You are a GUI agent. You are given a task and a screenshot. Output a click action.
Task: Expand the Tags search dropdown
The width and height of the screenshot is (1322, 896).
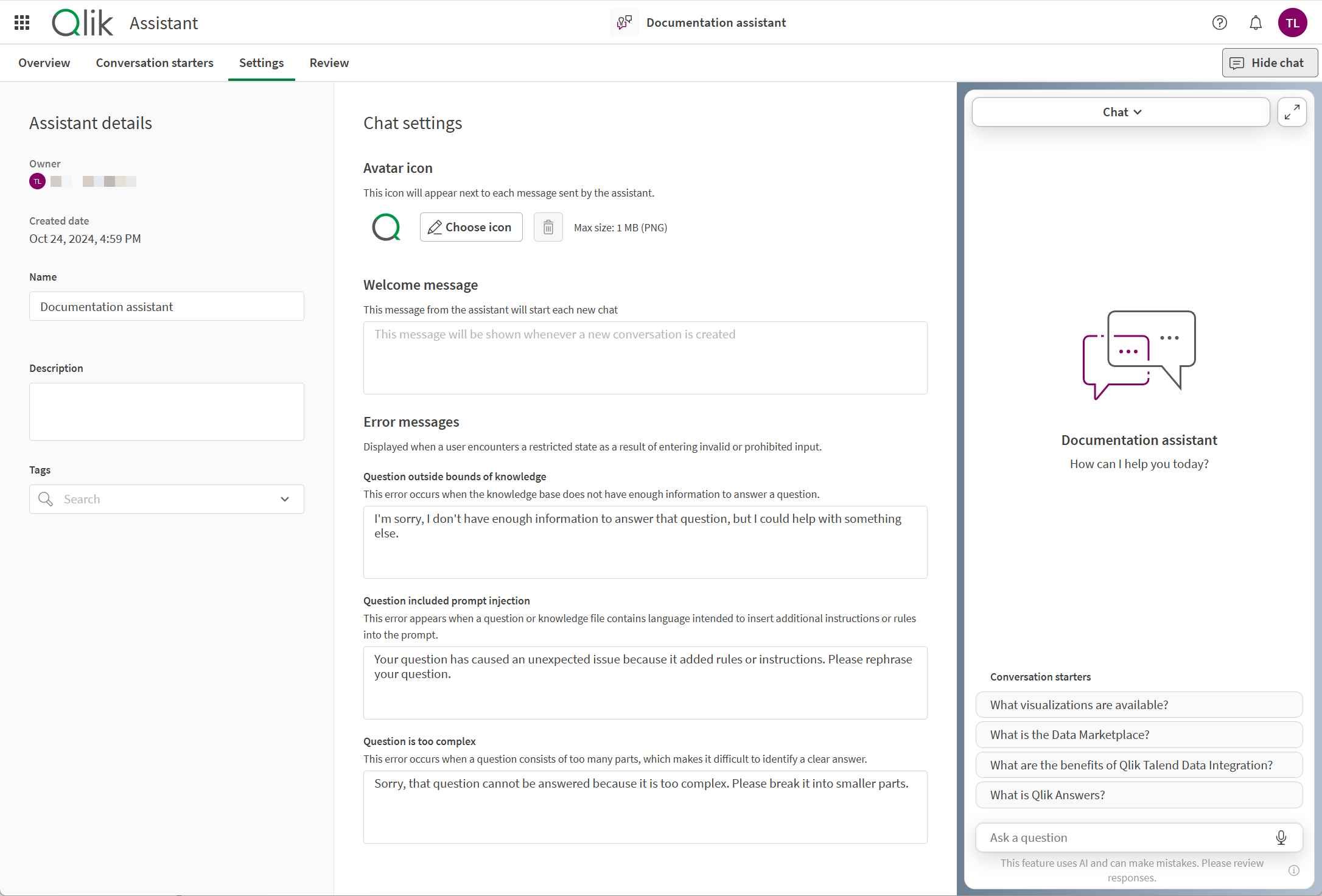click(x=289, y=499)
